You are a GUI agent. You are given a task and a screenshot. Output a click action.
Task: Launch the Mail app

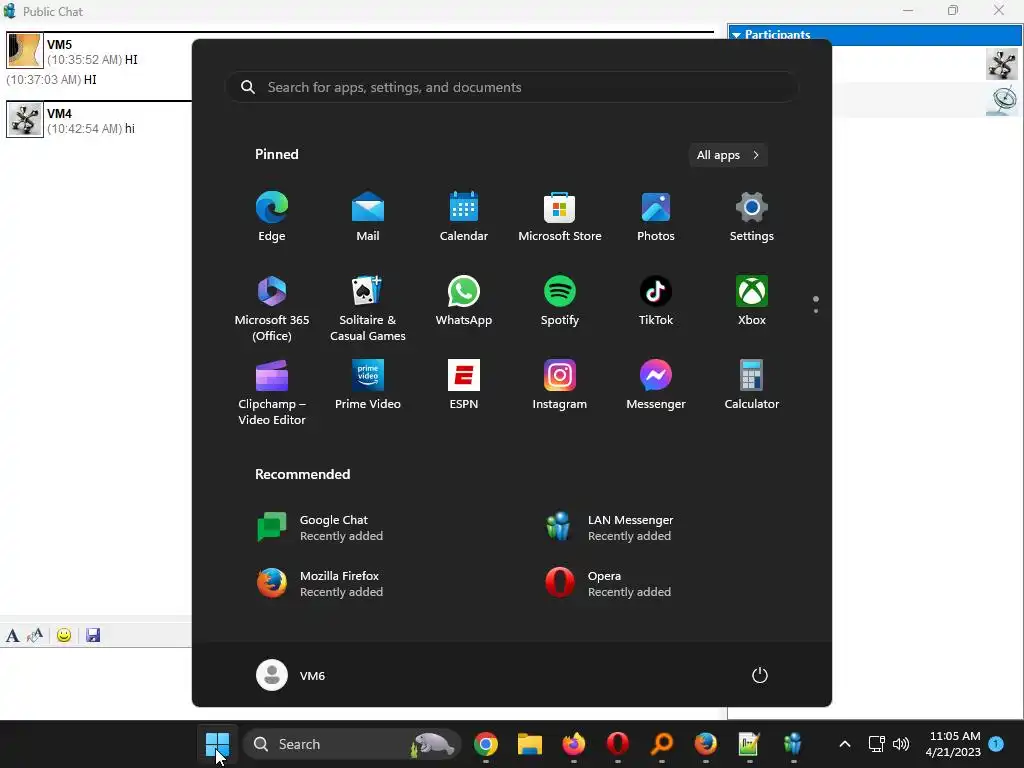pos(368,216)
